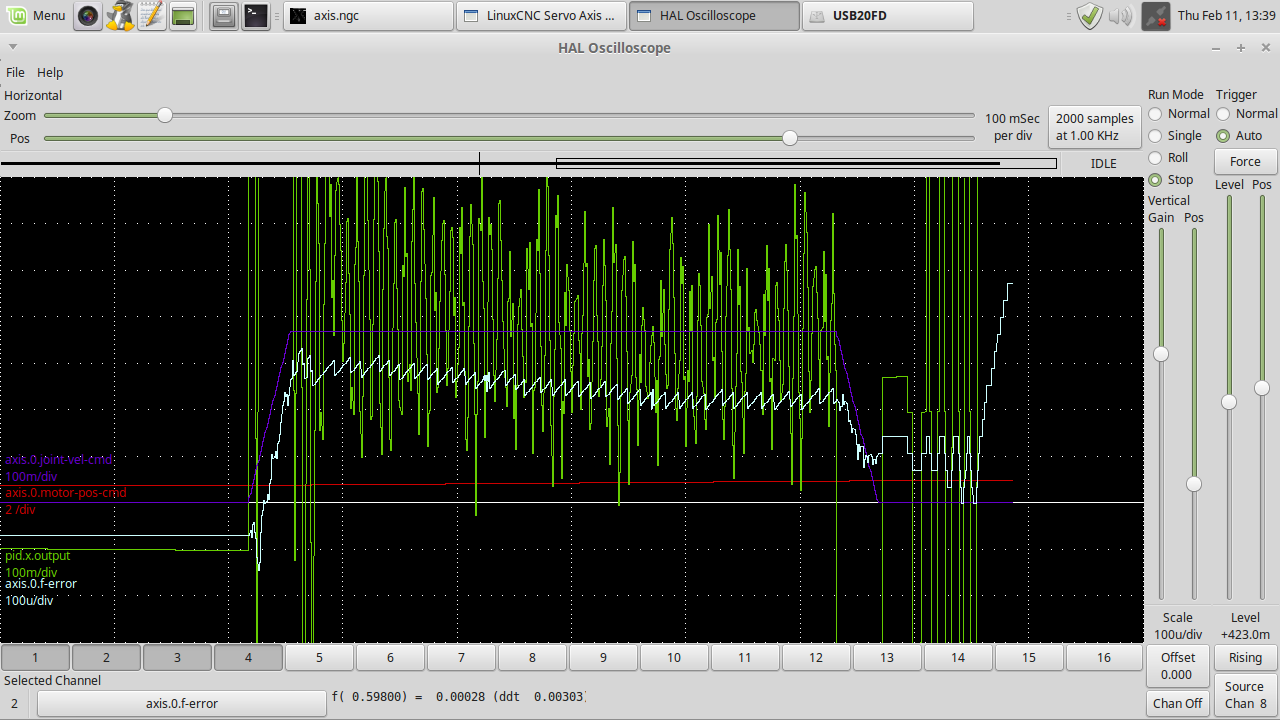Select channel 11 button
Screen dimensions: 1280x720
point(745,657)
